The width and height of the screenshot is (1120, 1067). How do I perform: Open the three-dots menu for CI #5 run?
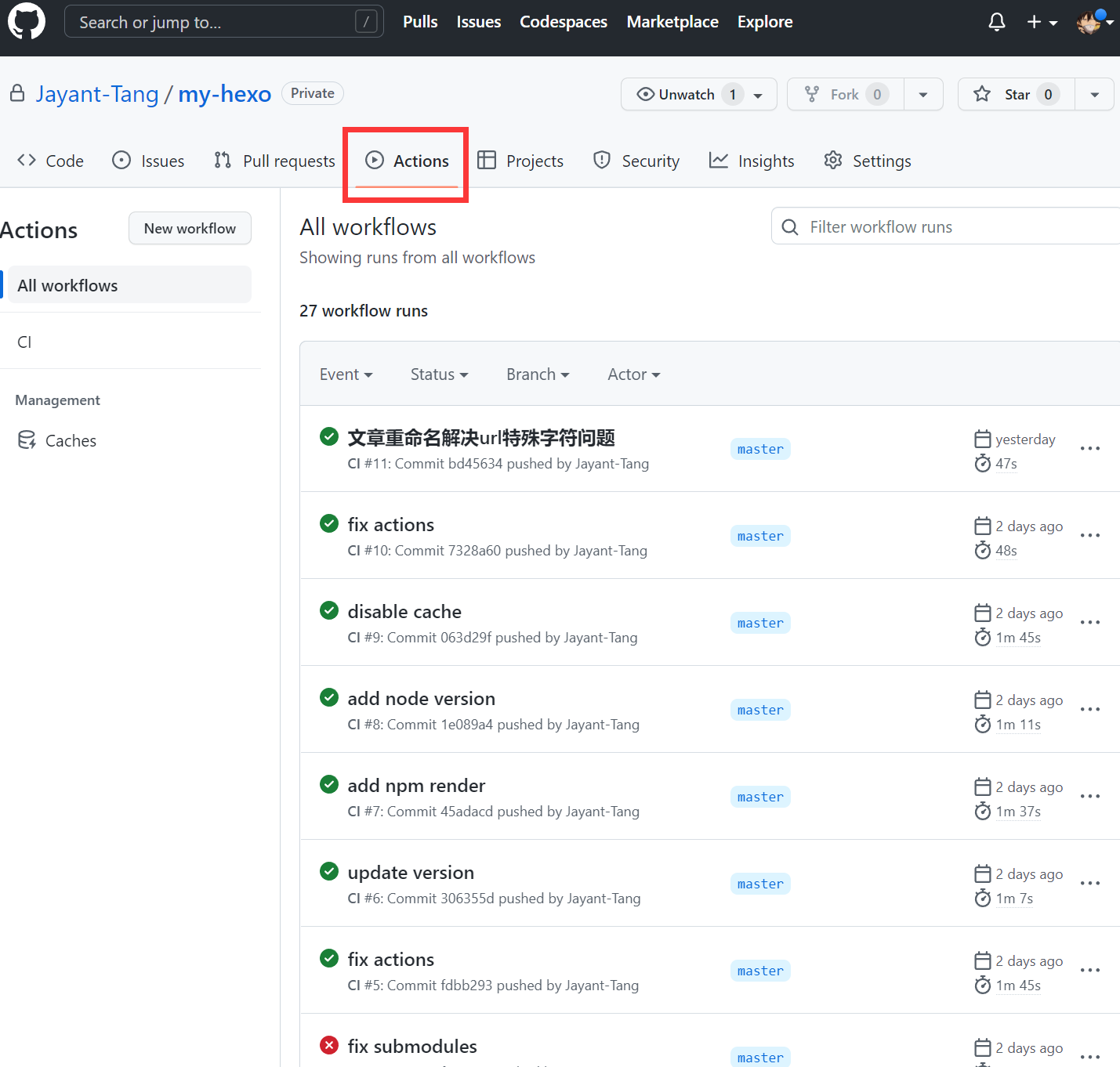[1089, 970]
